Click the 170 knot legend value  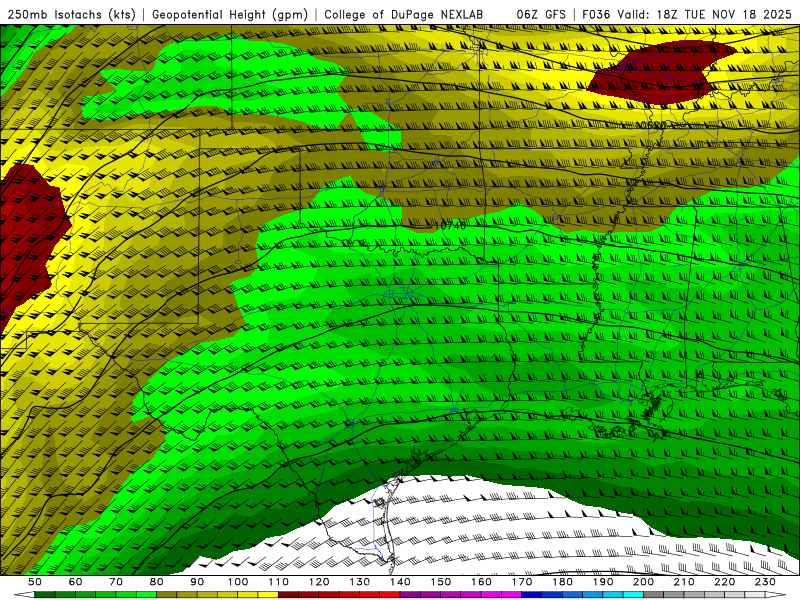(x=522, y=582)
